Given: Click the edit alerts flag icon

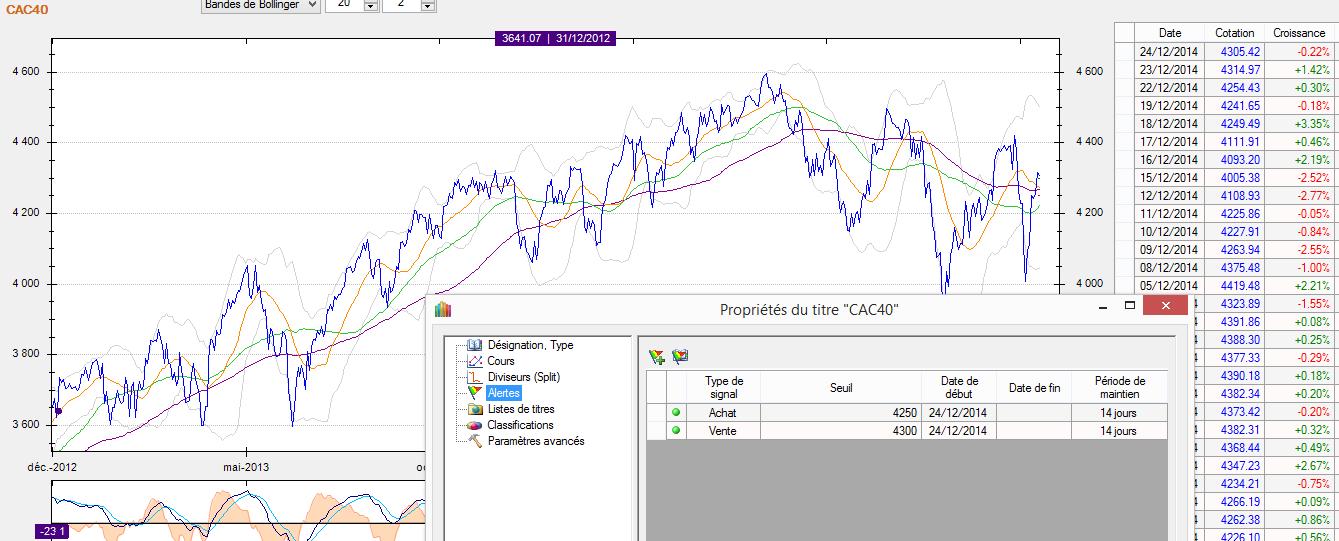Looking at the screenshot, I should point(680,356).
